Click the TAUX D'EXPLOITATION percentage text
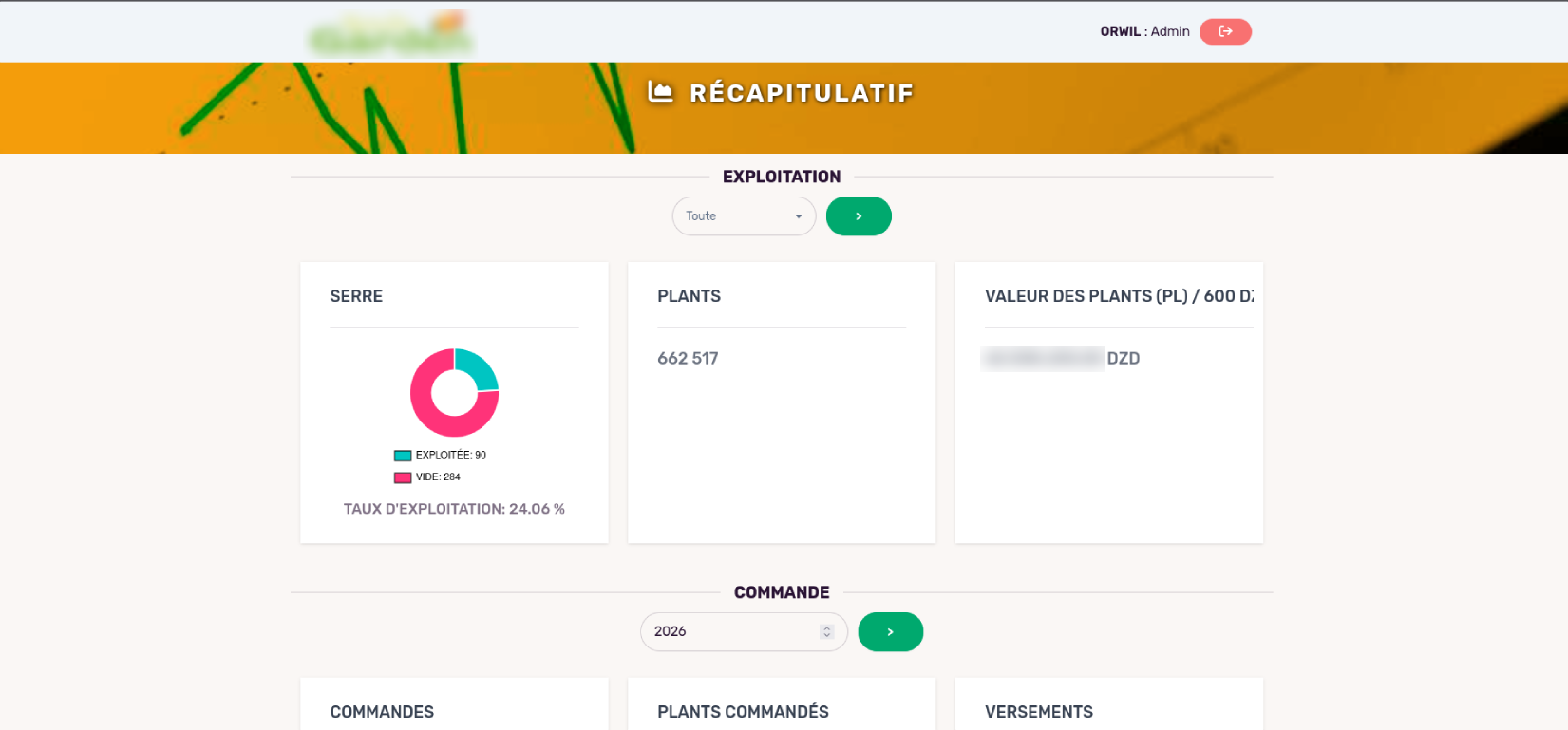Image resolution: width=1568 pixels, height=730 pixels. 454,509
